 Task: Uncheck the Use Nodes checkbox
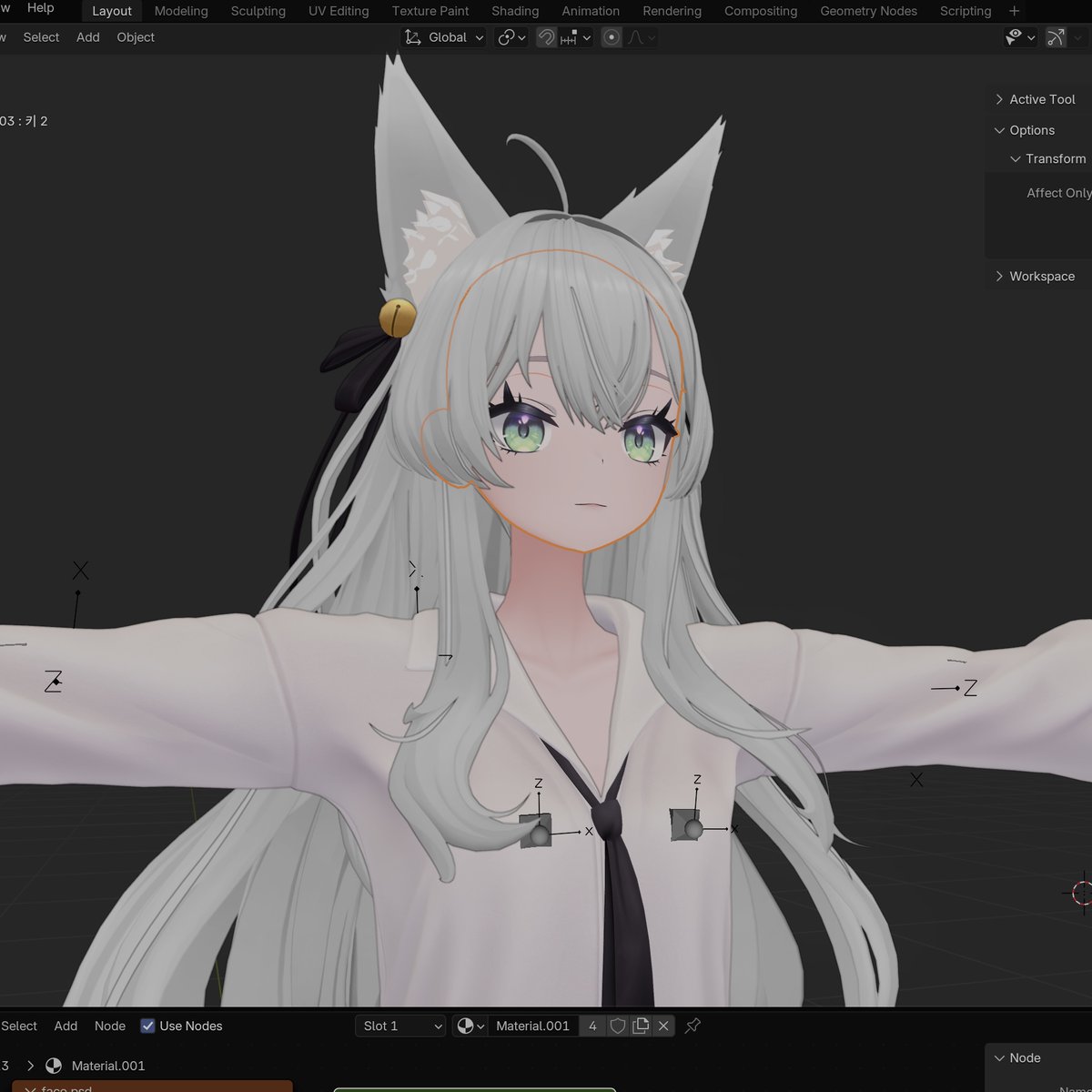(x=147, y=1026)
